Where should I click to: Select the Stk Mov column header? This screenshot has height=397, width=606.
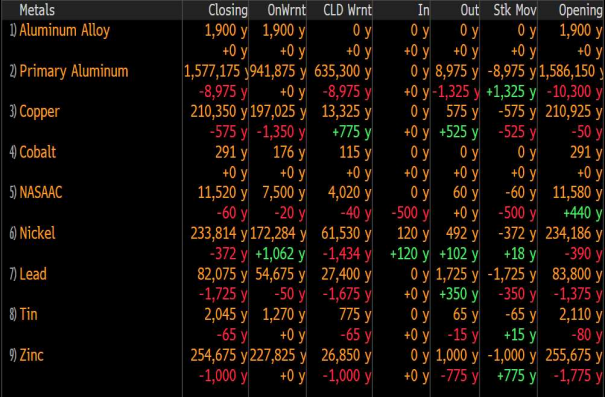pos(515,10)
